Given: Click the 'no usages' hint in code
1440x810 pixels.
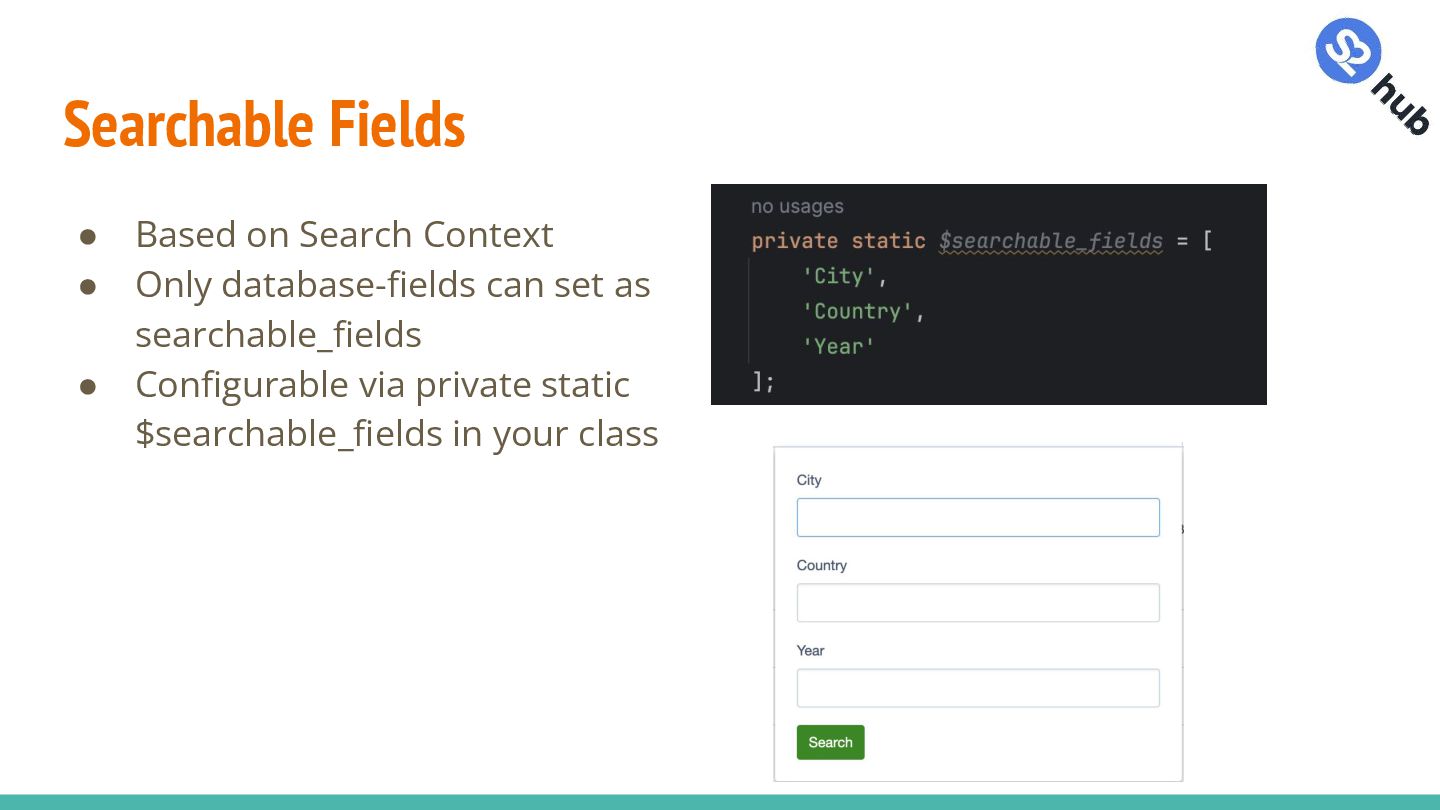Looking at the screenshot, I should [x=797, y=206].
